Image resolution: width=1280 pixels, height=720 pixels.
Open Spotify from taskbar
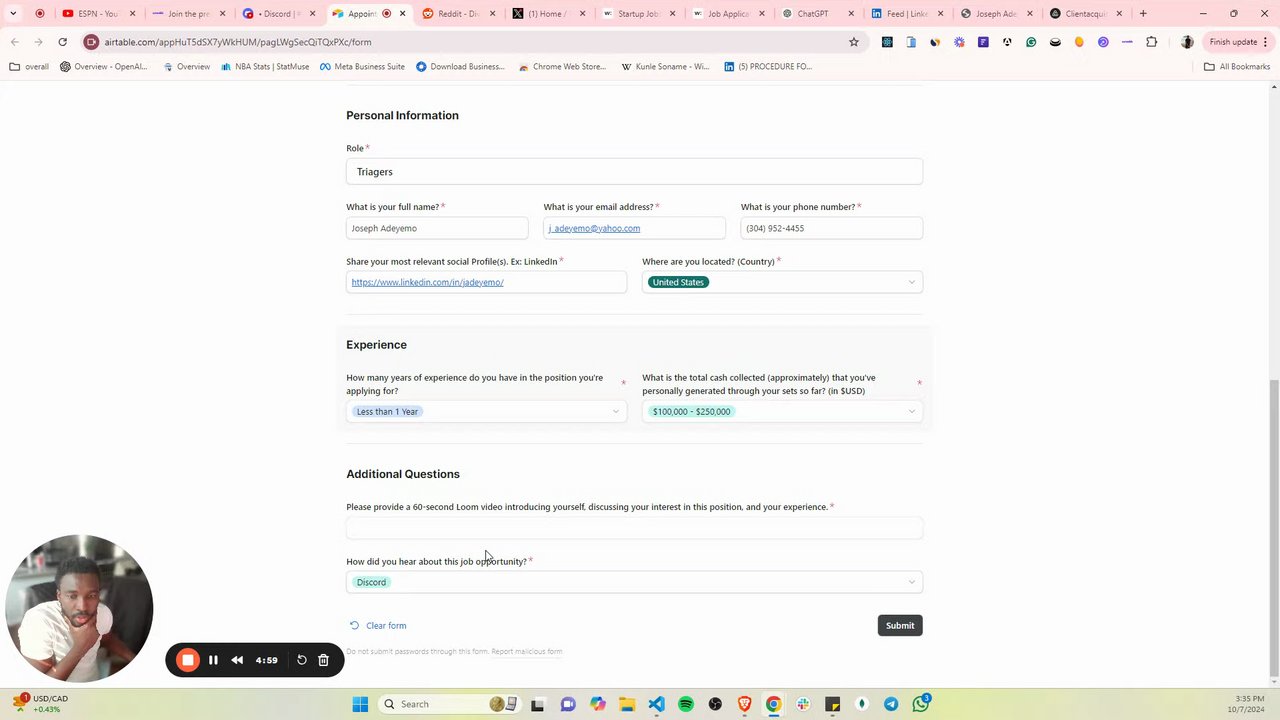[x=686, y=704]
